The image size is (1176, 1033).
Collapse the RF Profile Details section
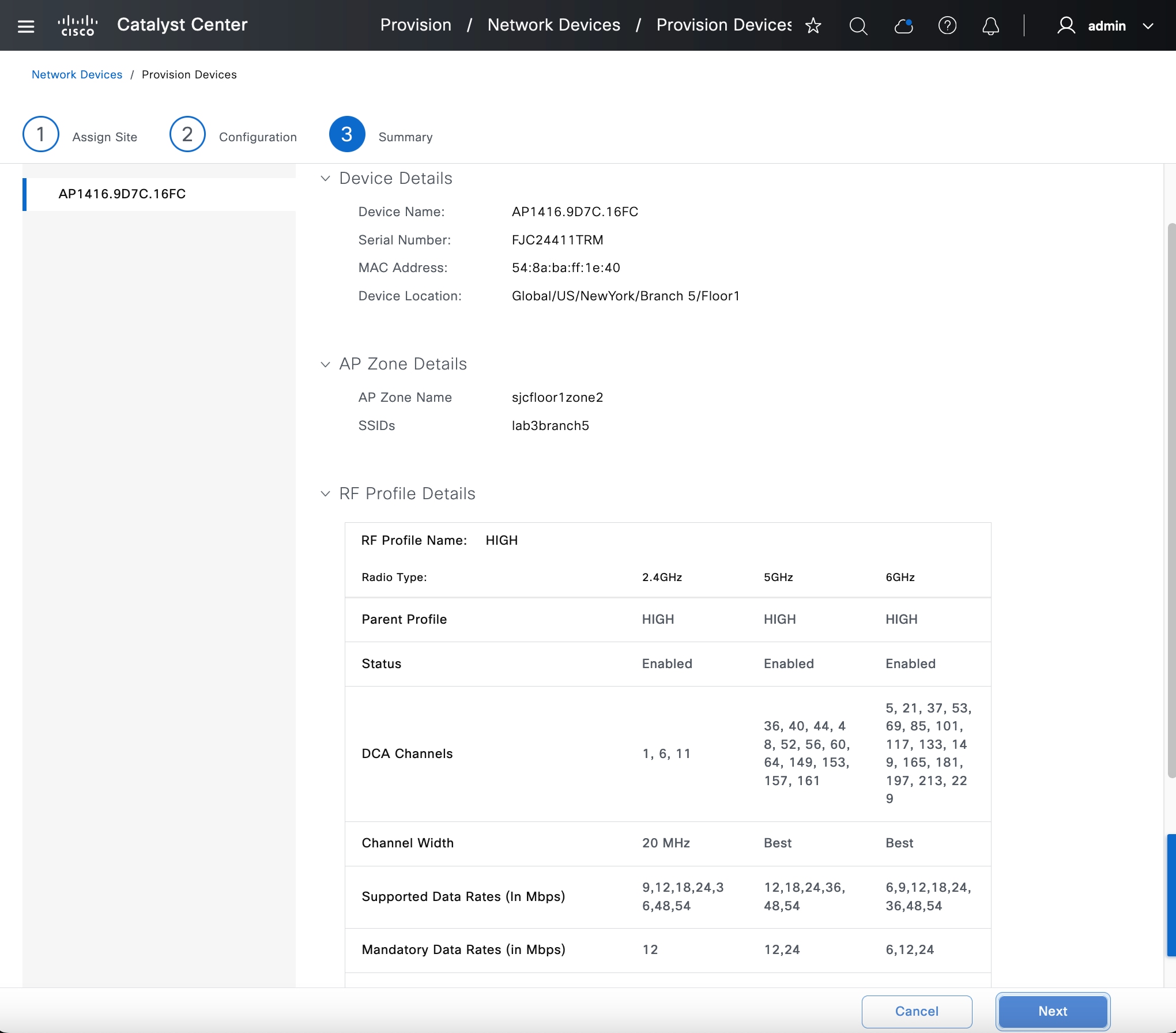[x=326, y=494]
